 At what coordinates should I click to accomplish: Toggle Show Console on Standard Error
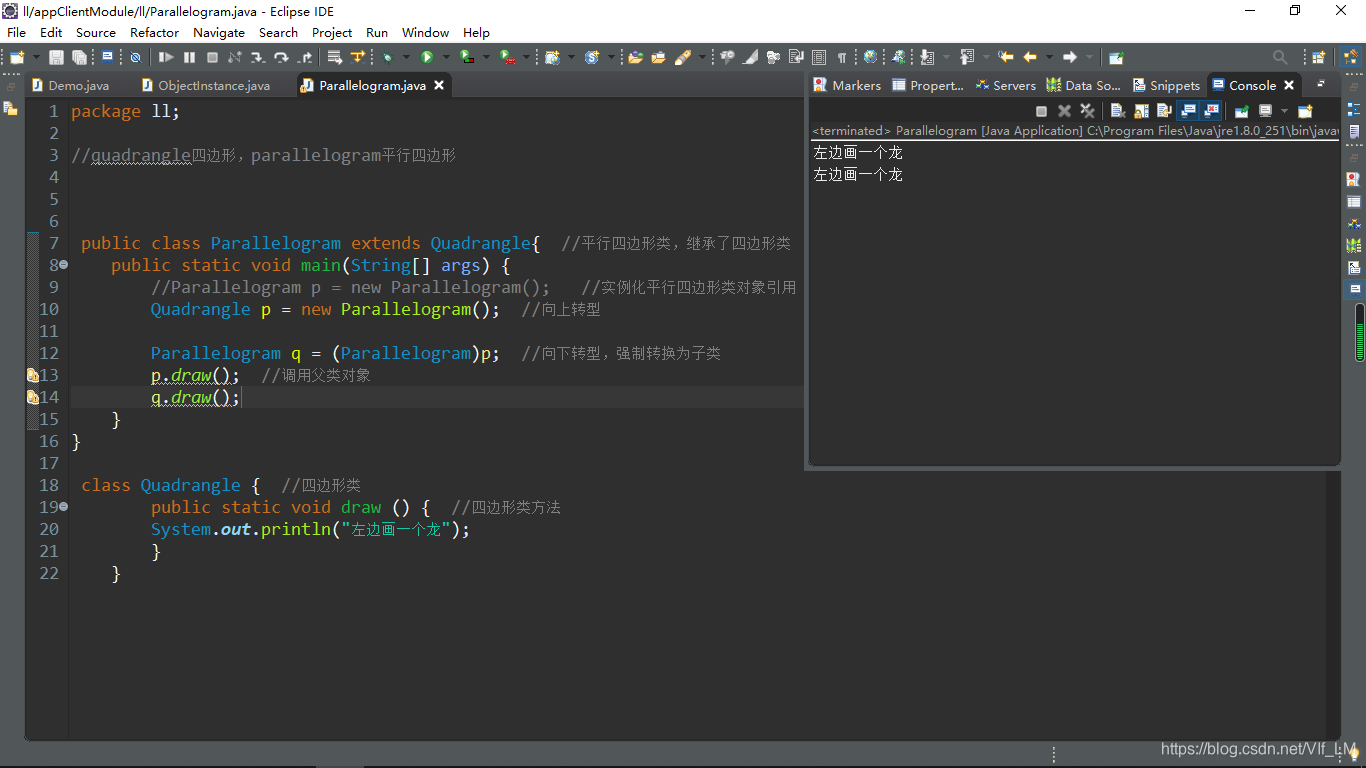[1212, 111]
